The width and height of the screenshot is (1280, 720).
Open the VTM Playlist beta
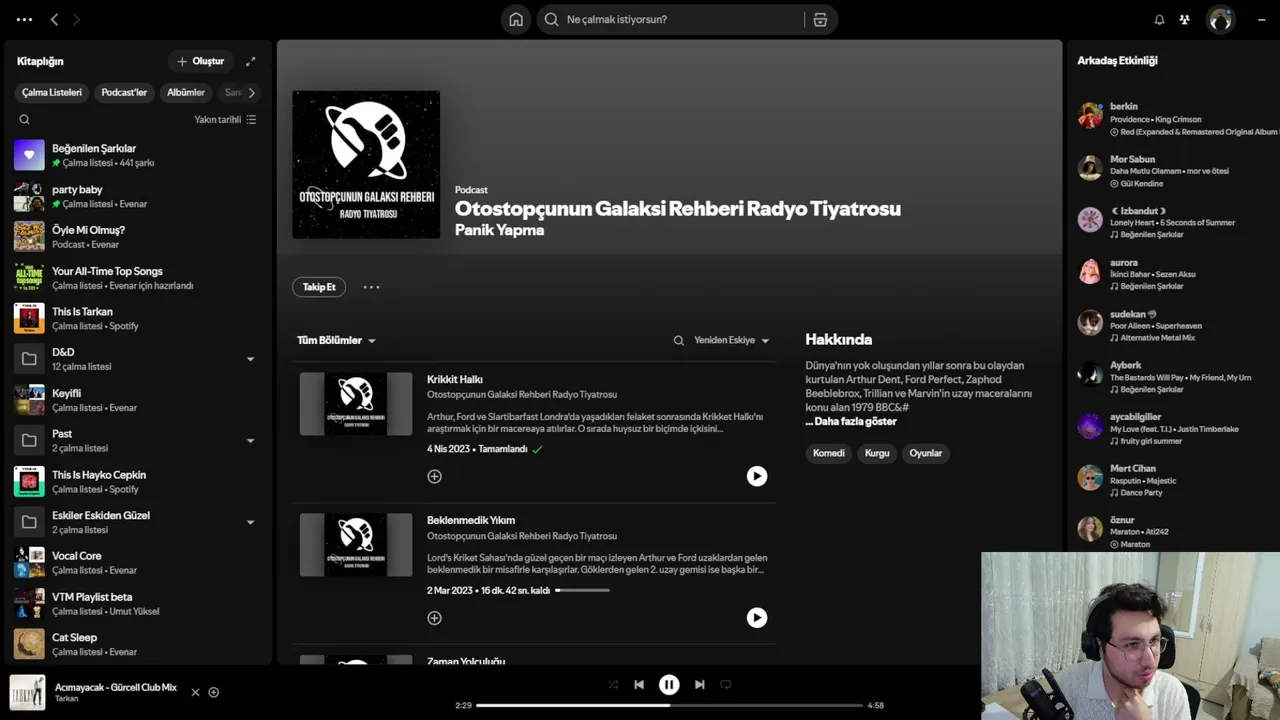click(137, 603)
